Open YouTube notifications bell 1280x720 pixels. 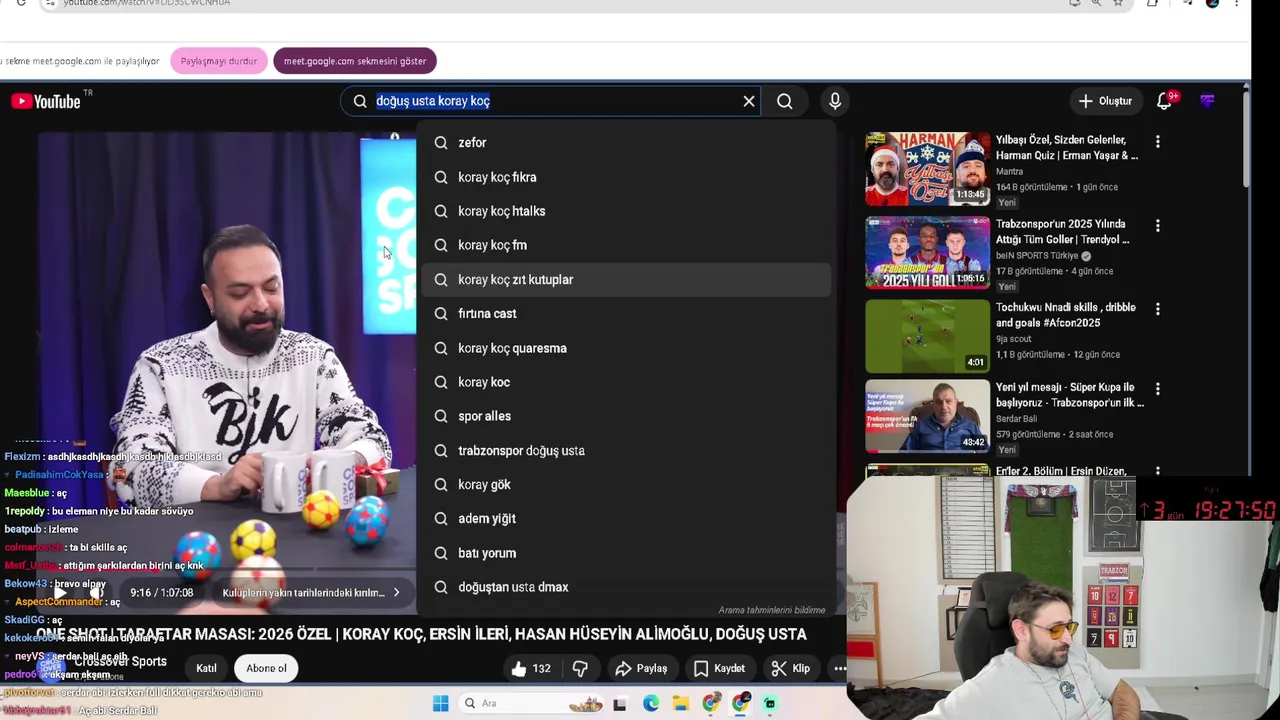click(1164, 101)
